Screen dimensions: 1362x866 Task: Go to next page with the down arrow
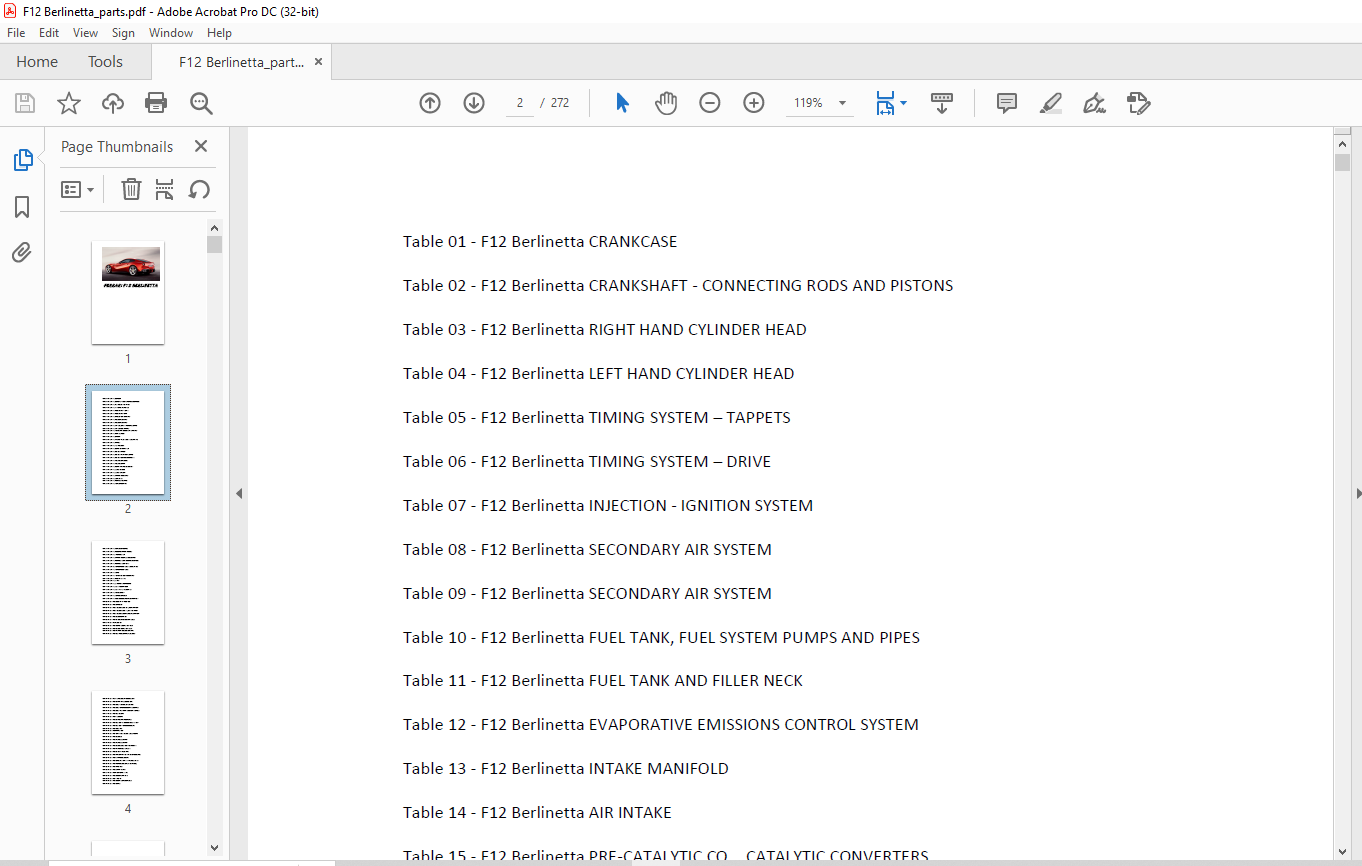click(474, 103)
